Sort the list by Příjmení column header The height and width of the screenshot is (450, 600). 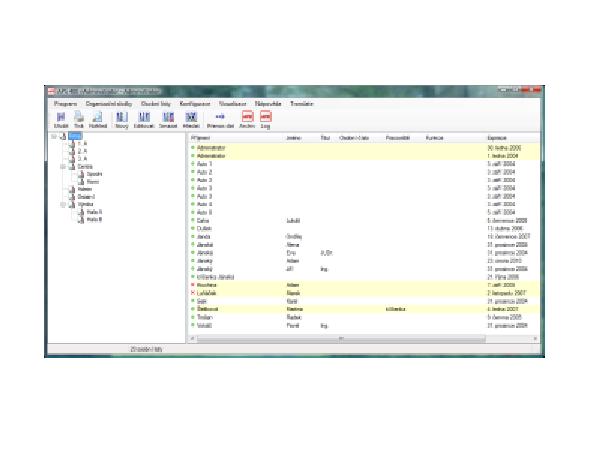pyautogui.click(x=199, y=136)
